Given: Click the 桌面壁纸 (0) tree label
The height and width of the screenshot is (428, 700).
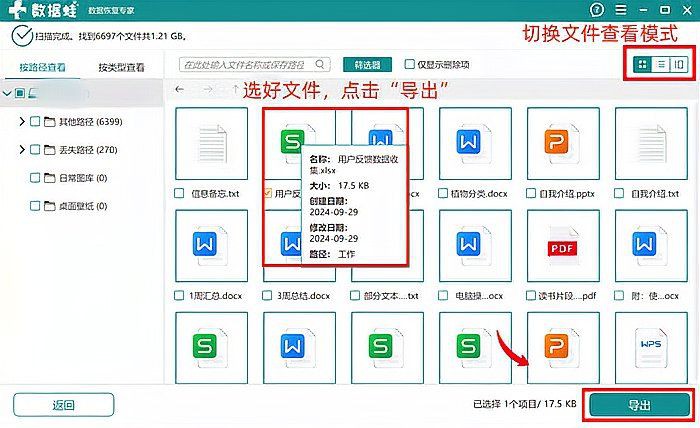Looking at the screenshot, I should (x=83, y=206).
